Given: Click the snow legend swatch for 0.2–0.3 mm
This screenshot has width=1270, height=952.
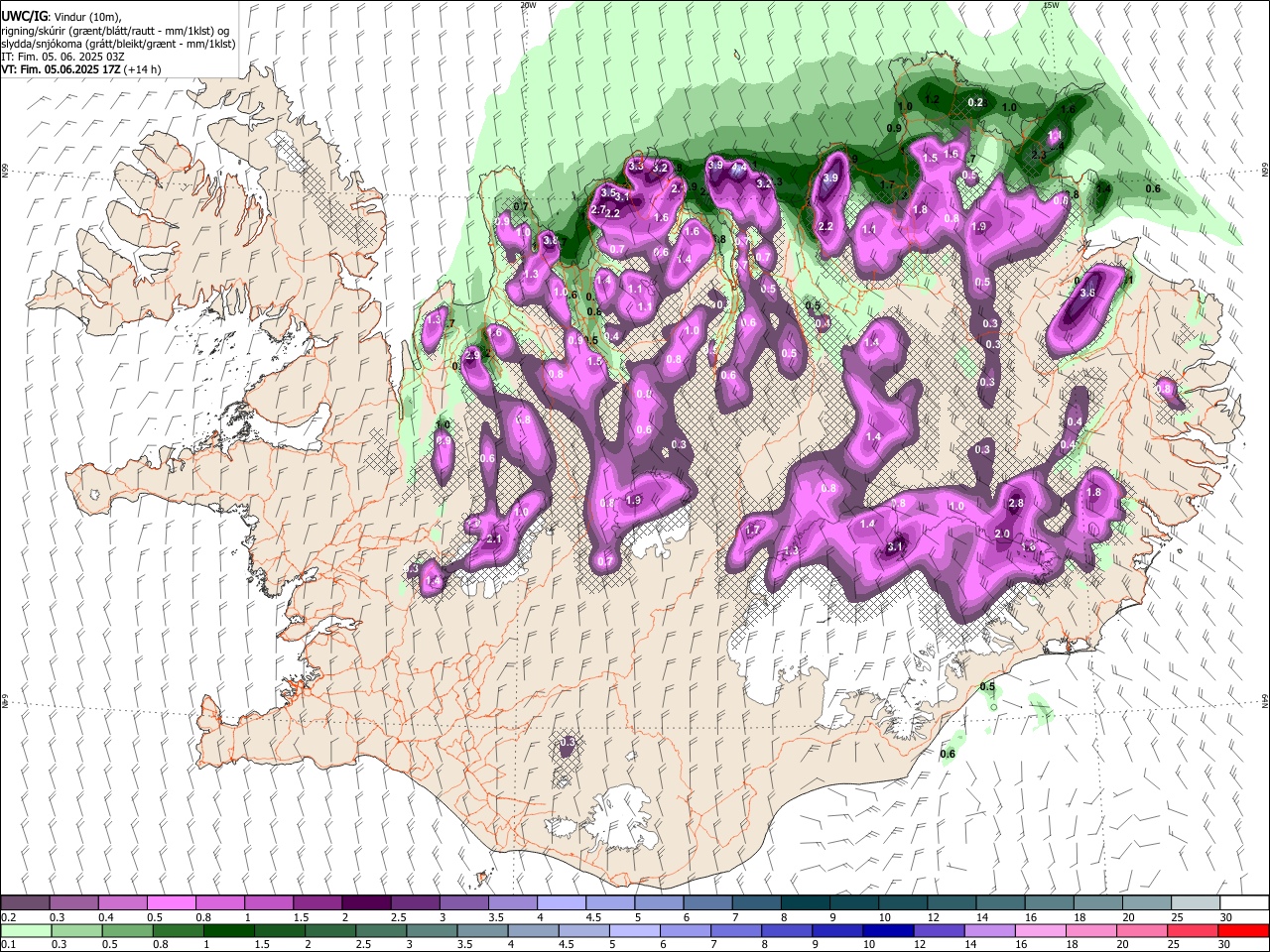Looking at the screenshot, I should (26, 902).
